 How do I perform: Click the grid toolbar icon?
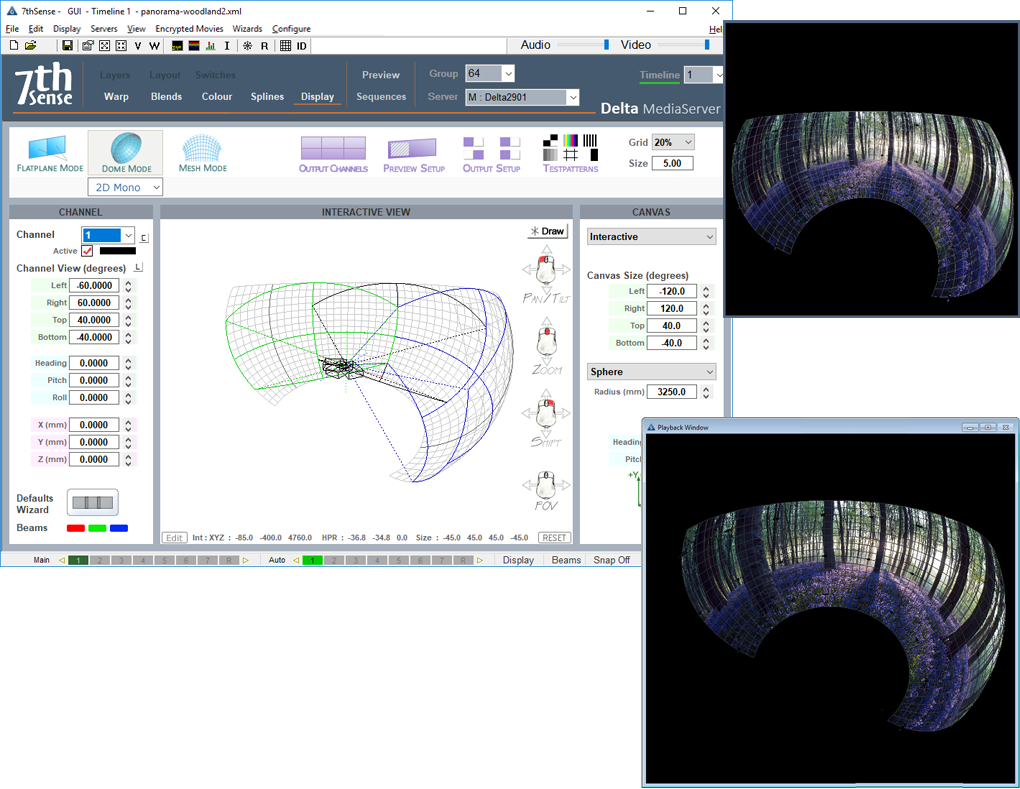coord(285,46)
